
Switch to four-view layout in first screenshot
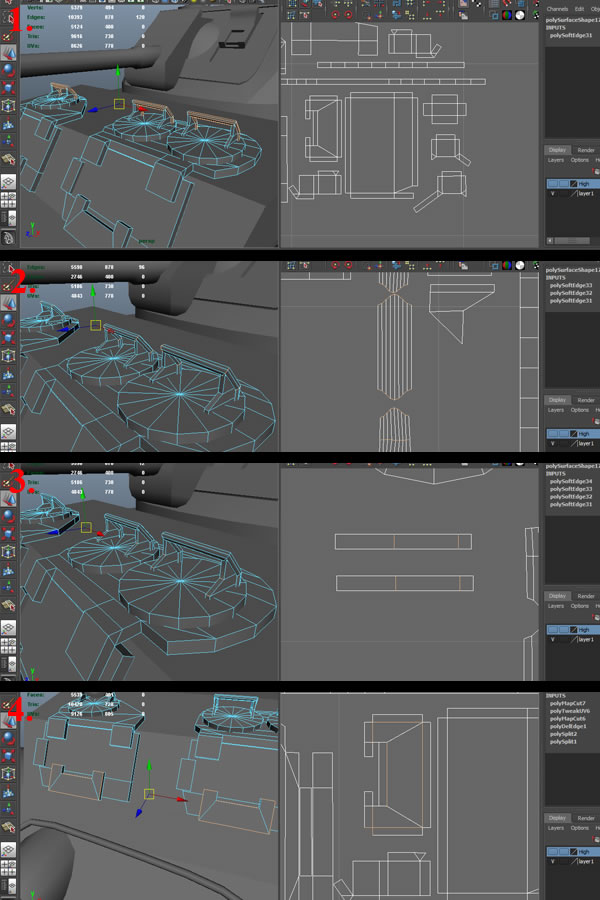(x=8, y=200)
